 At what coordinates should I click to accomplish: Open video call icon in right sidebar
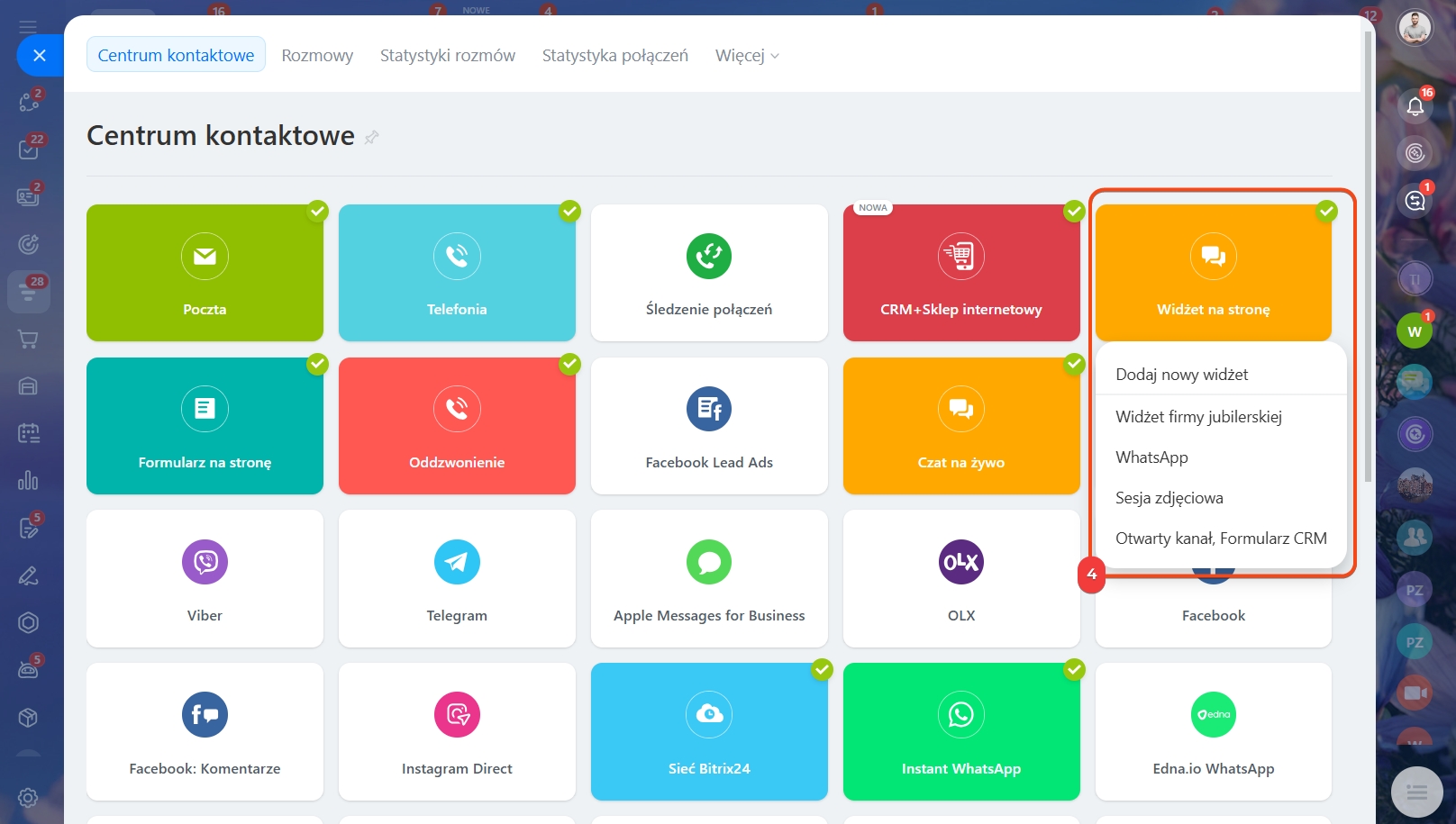[x=1415, y=693]
